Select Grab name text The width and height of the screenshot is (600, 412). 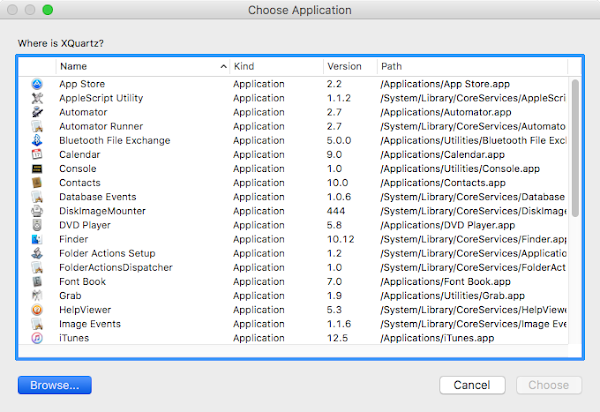[x=70, y=296]
